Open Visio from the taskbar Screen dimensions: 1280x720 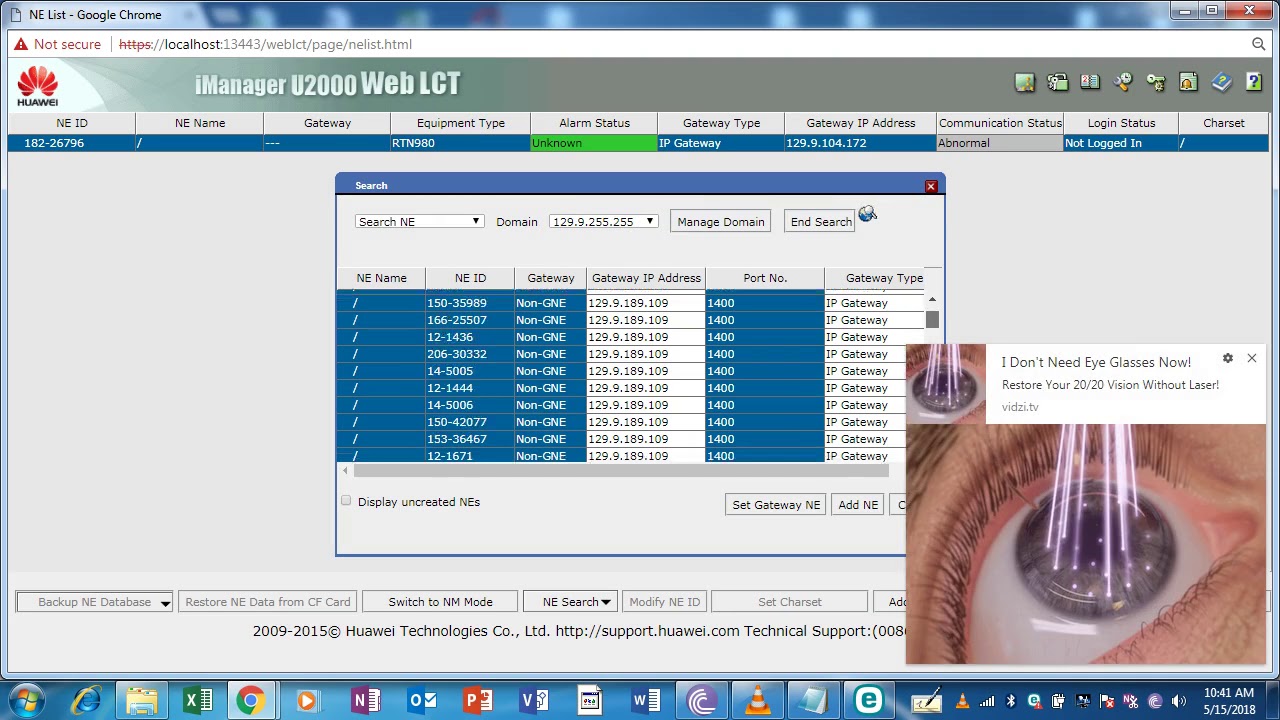[534, 700]
